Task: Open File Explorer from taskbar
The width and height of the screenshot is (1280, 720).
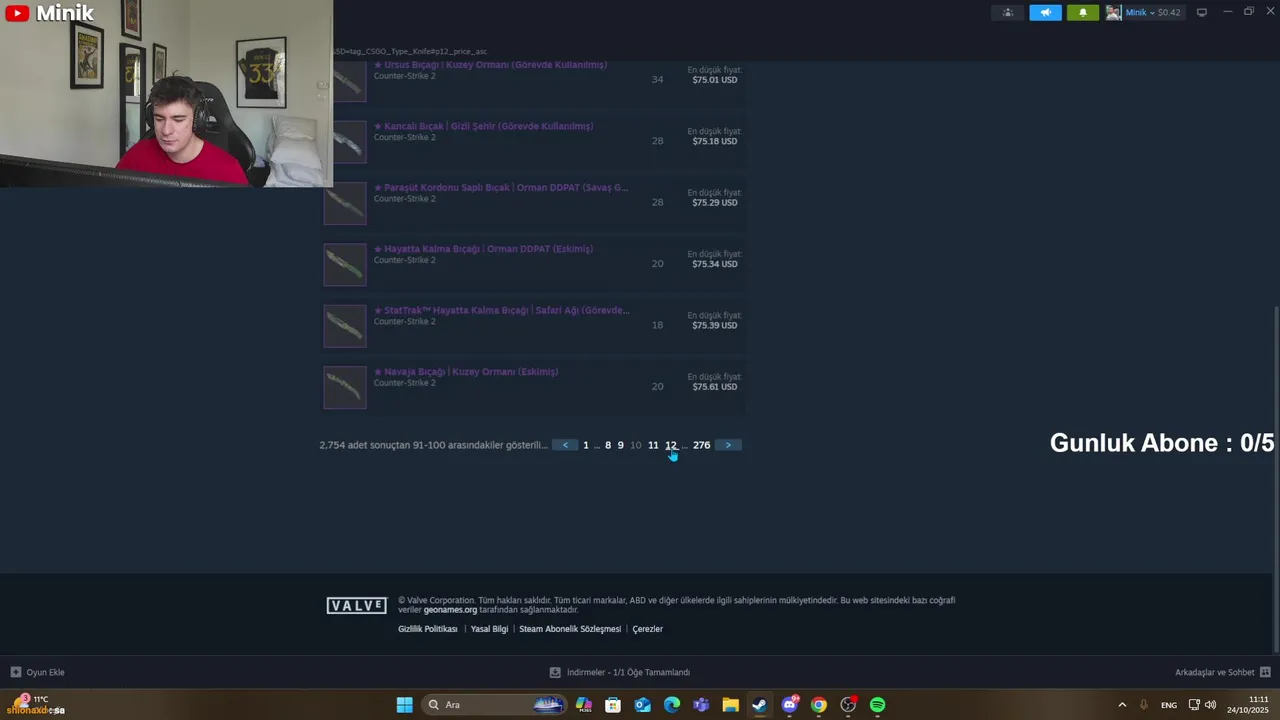Action: 731,705
